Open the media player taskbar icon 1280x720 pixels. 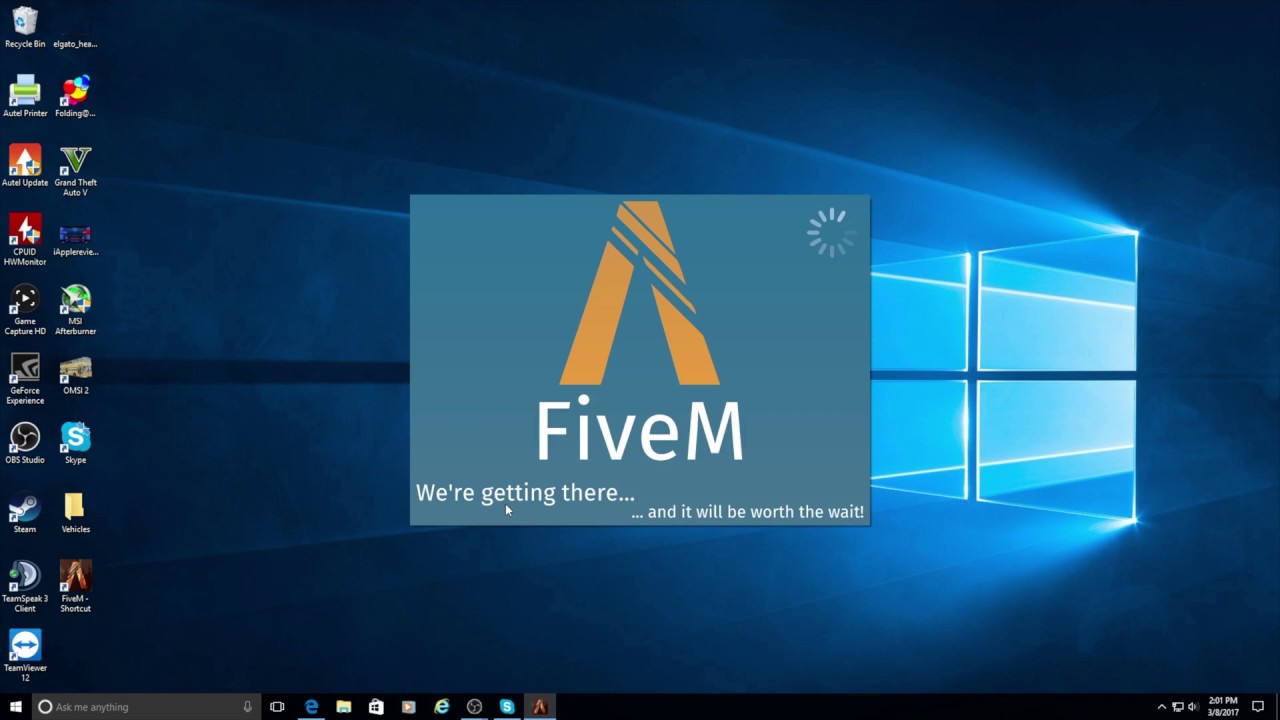[408, 707]
